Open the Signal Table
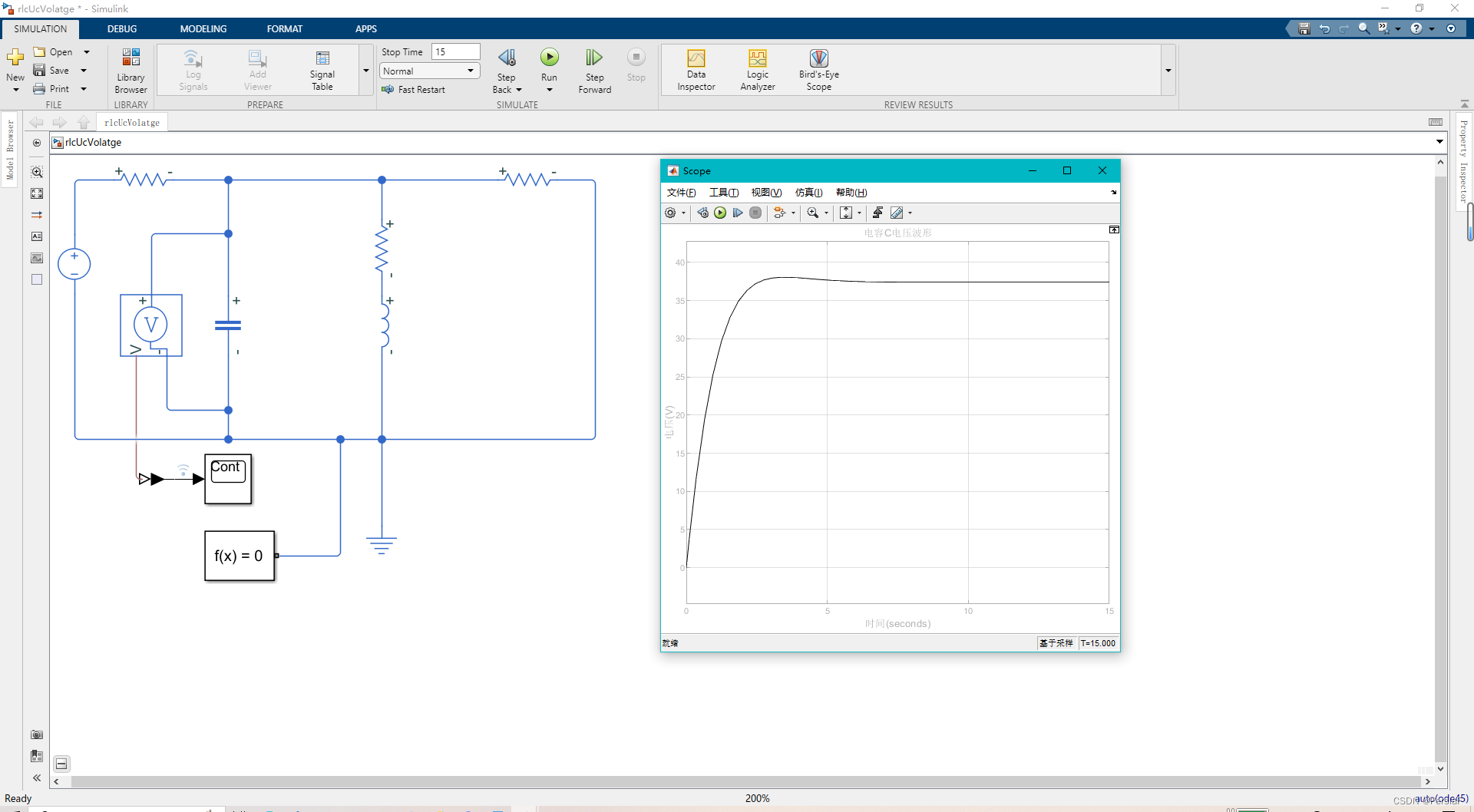The height and width of the screenshot is (812, 1474). [322, 71]
